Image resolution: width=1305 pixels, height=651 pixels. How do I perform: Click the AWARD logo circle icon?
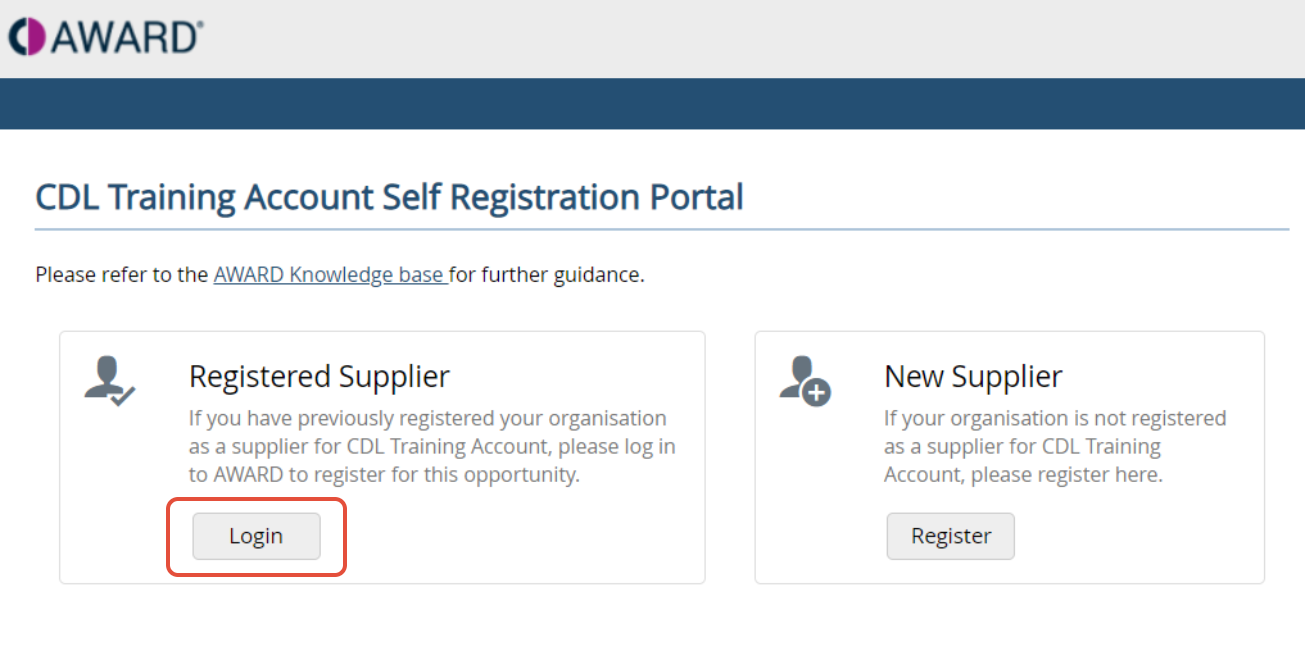coord(27,37)
